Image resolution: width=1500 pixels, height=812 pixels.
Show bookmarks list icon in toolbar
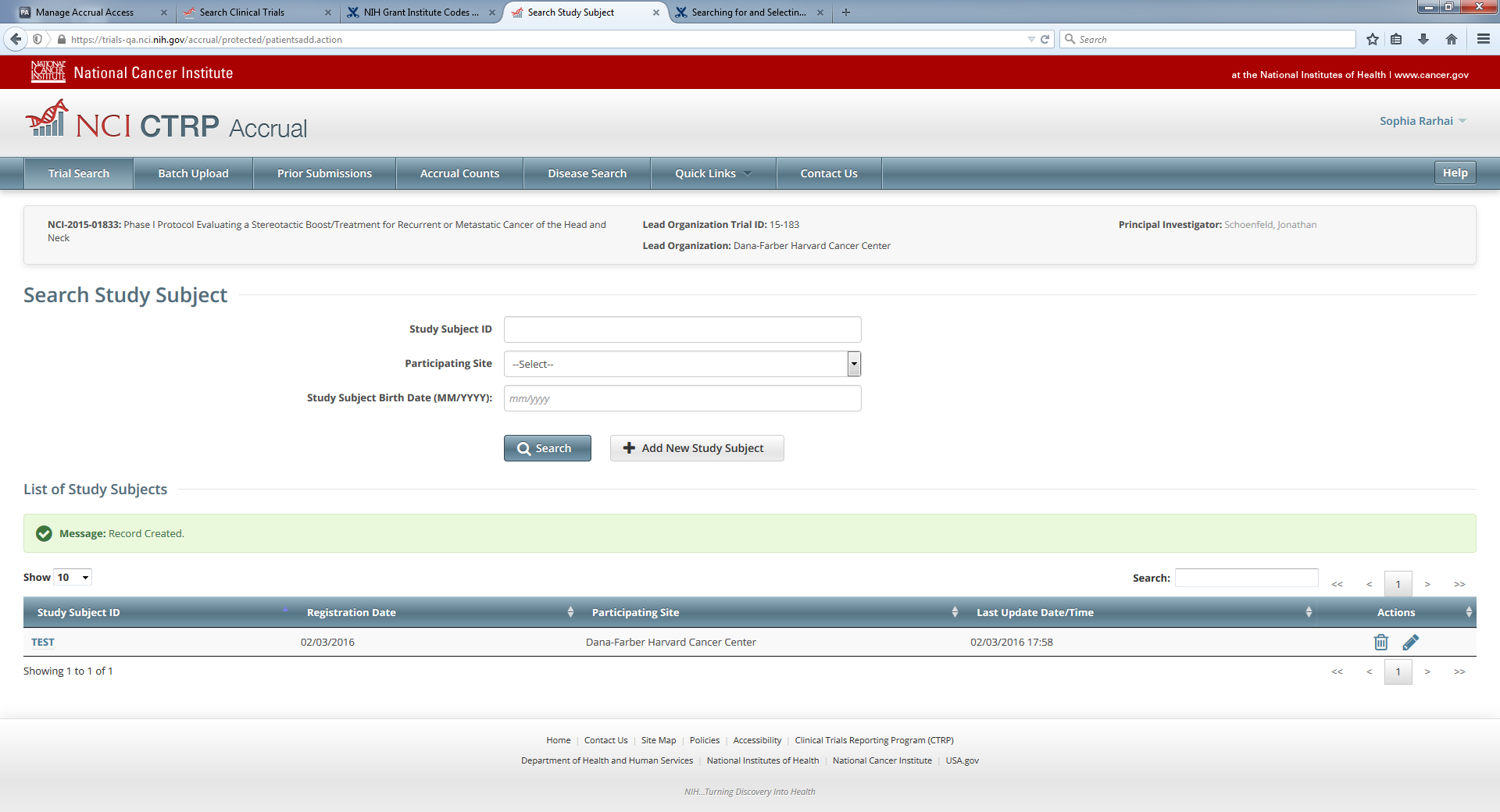(x=1396, y=39)
